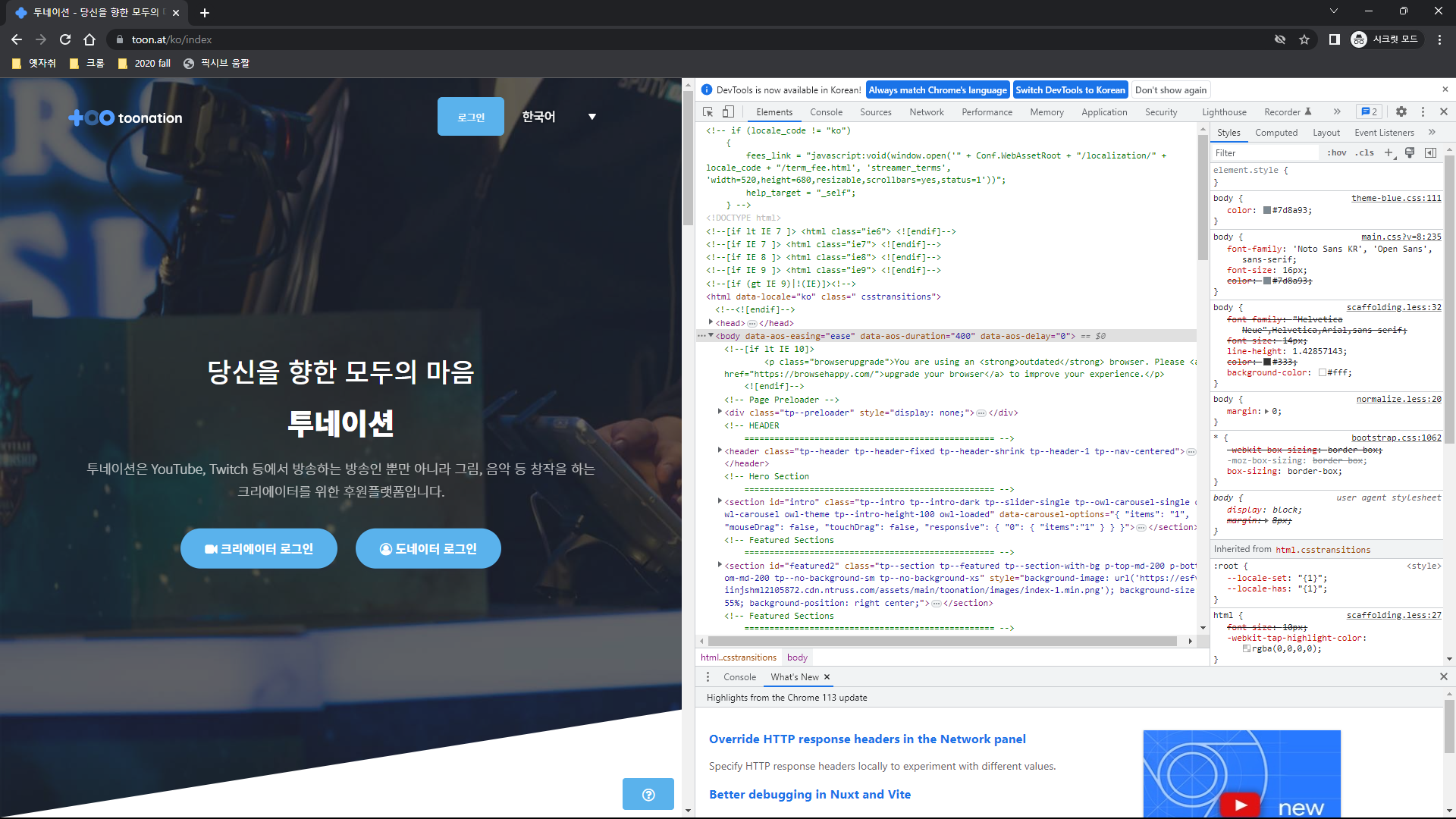Click the info icon in language infobar
The image size is (1456, 819).
click(x=707, y=89)
